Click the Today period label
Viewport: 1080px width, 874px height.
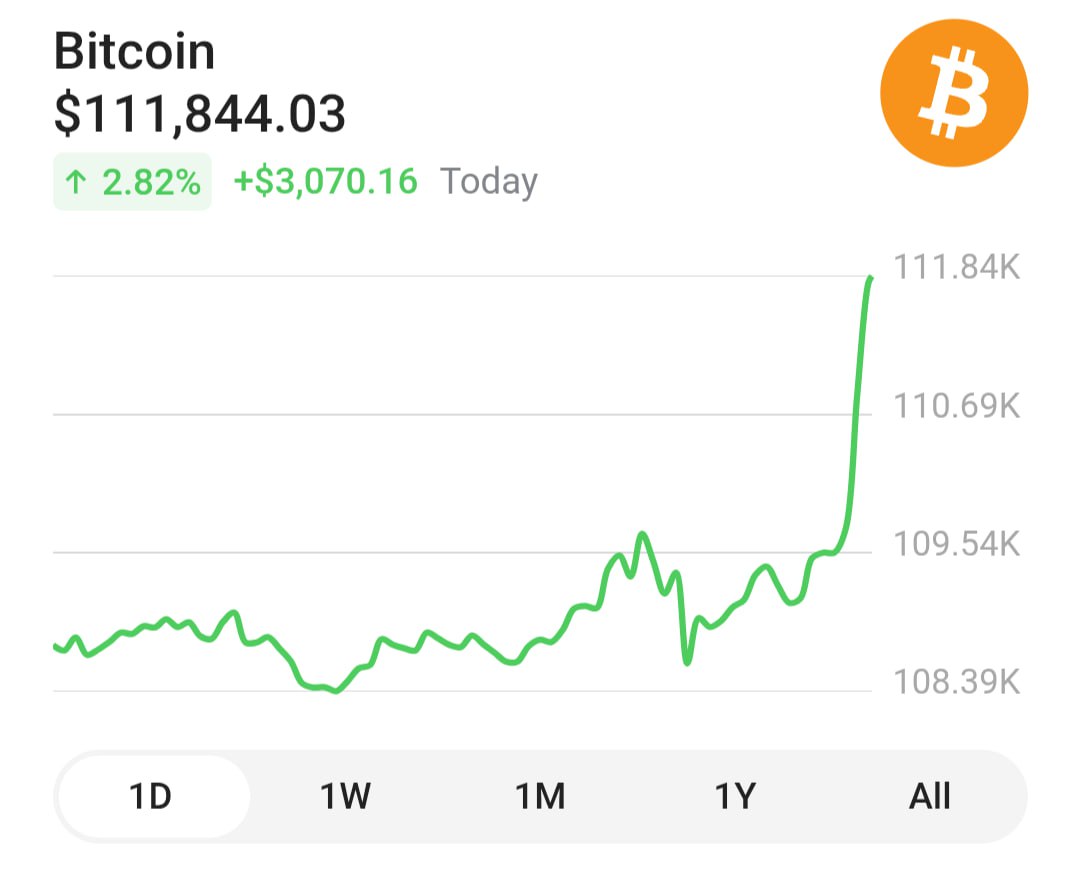pos(488,183)
